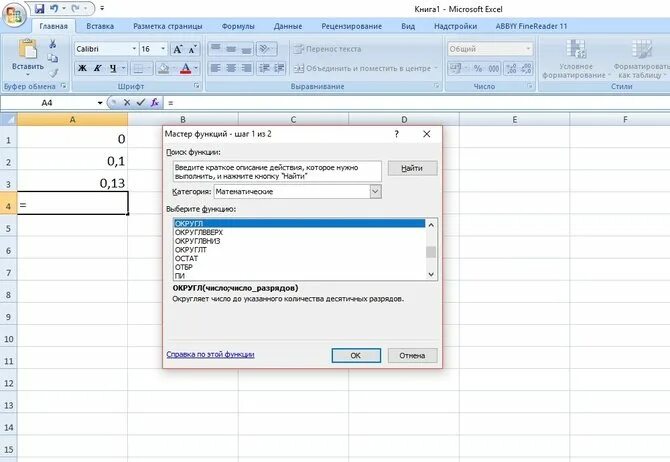Increase font size with large A
Image resolution: width=670 pixels, height=462 pixels.
[x=177, y=49]
